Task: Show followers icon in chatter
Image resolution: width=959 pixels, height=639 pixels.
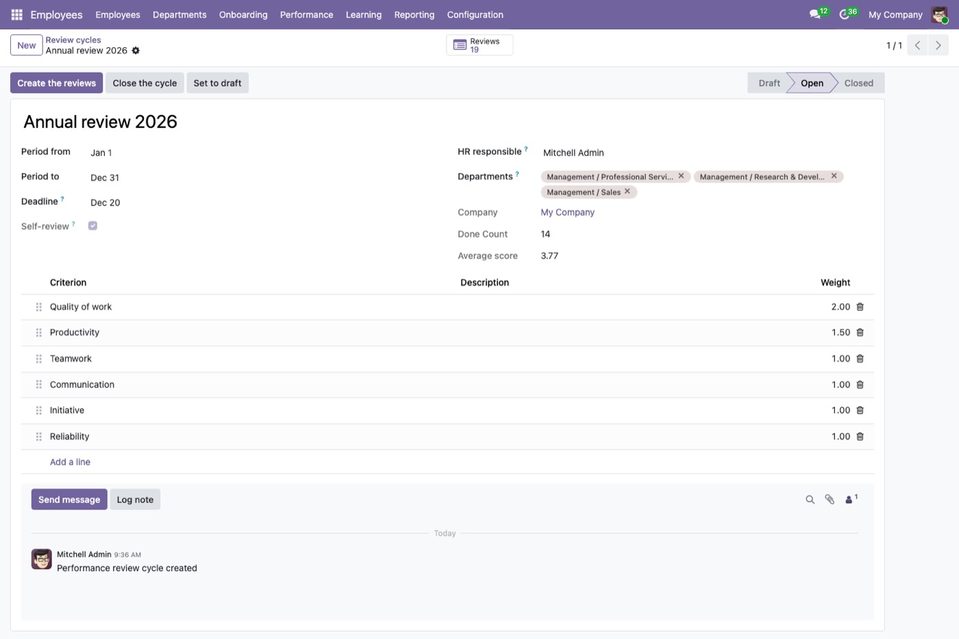Action: point(851,499)
